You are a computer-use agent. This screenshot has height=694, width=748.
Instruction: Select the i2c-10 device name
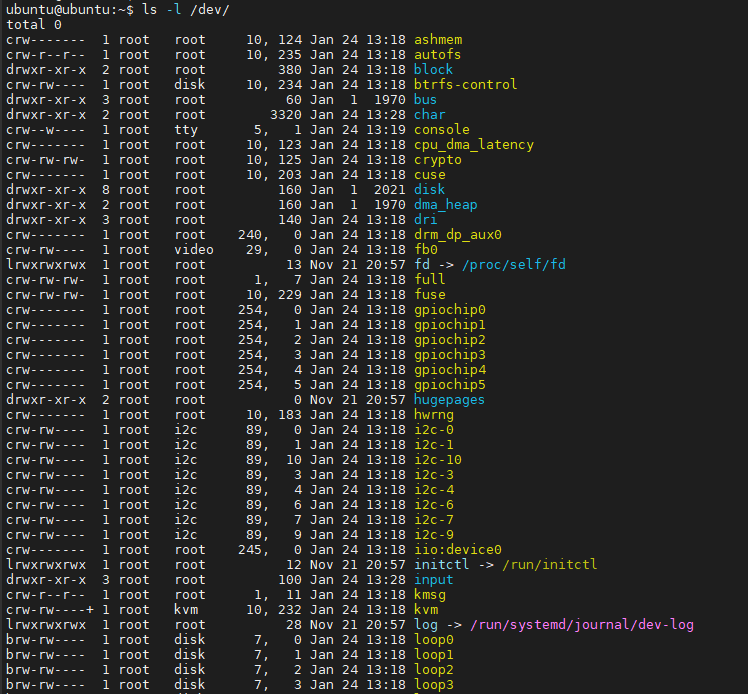[x=438, y=459]
